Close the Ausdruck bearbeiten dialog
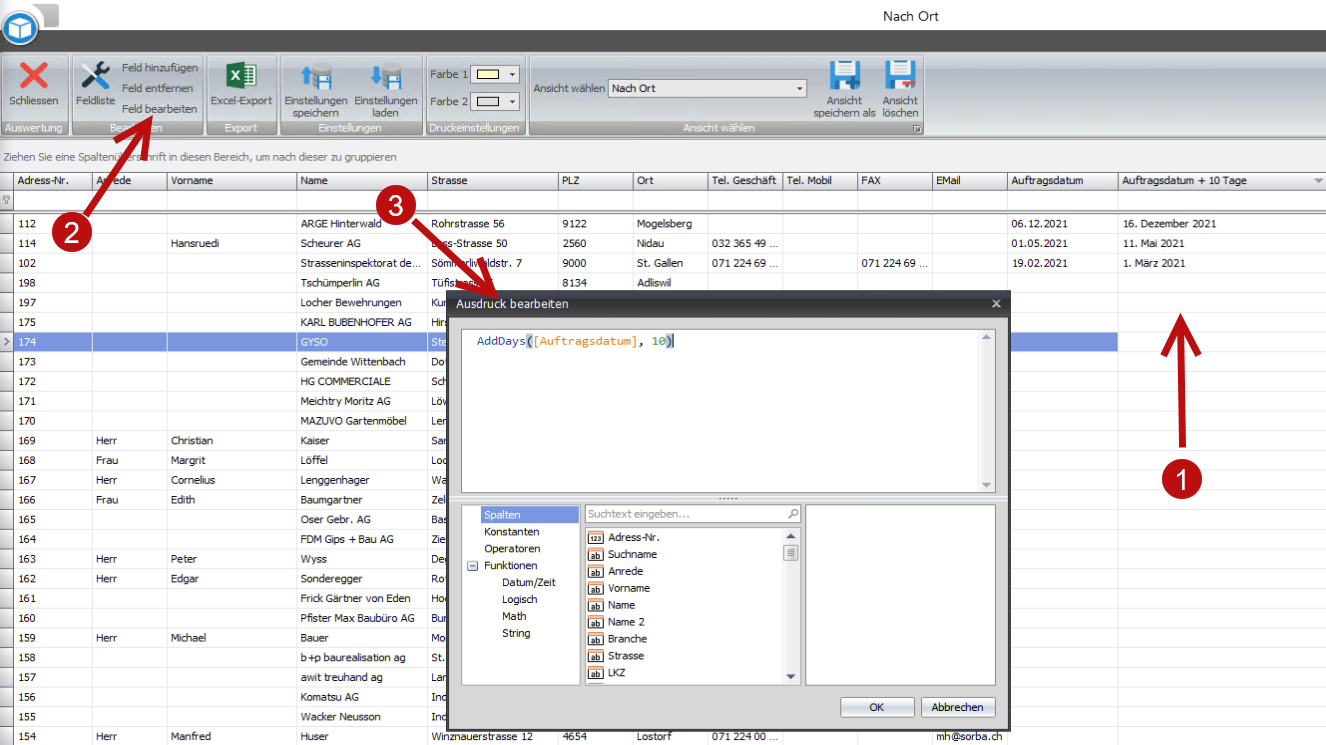This screenshot has height=745, width=1326. tap(995, 303)
